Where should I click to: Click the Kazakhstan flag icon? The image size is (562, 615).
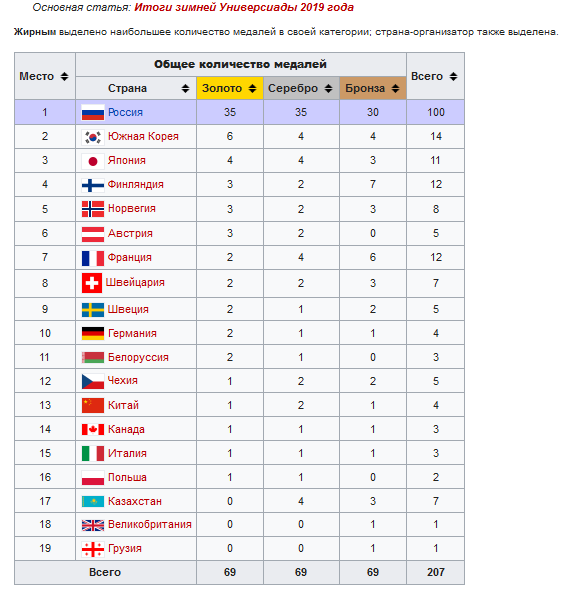pyautogui.click(x=93, y=502)
